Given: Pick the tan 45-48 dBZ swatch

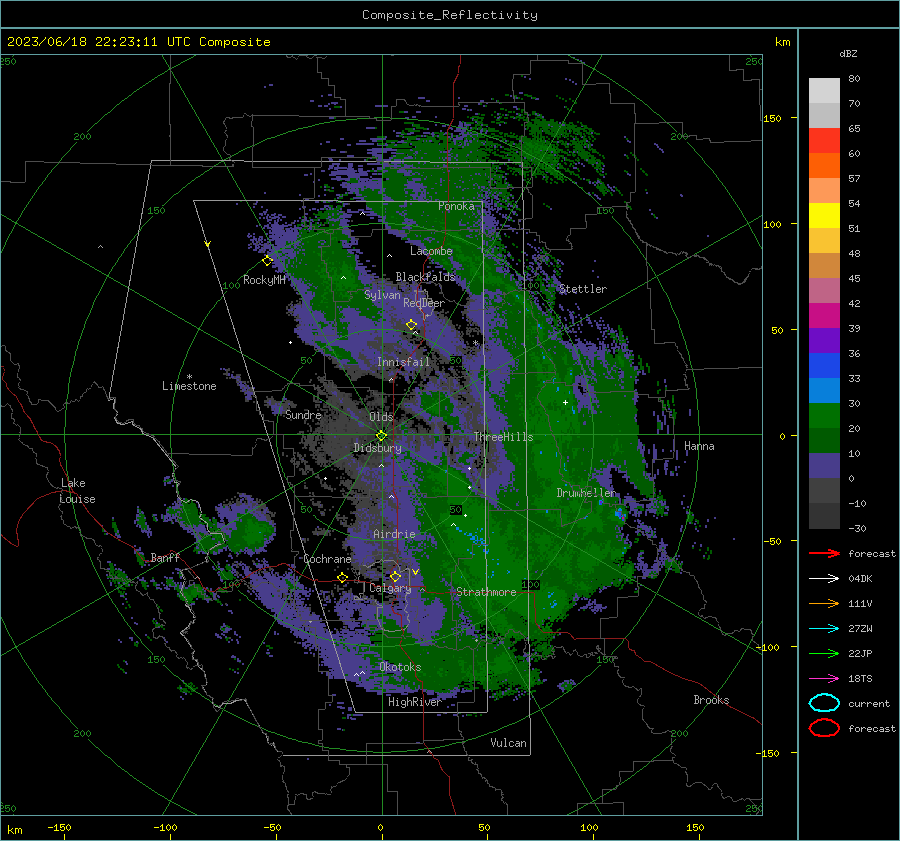Looking at the screenshot, I should tap(824, 265).
